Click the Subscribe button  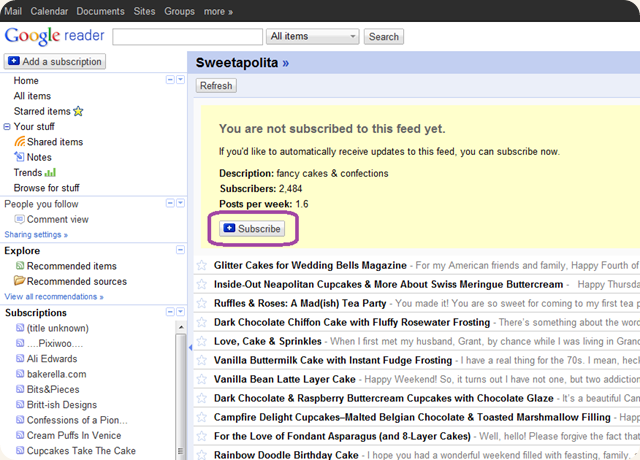[x=252, y=229]
